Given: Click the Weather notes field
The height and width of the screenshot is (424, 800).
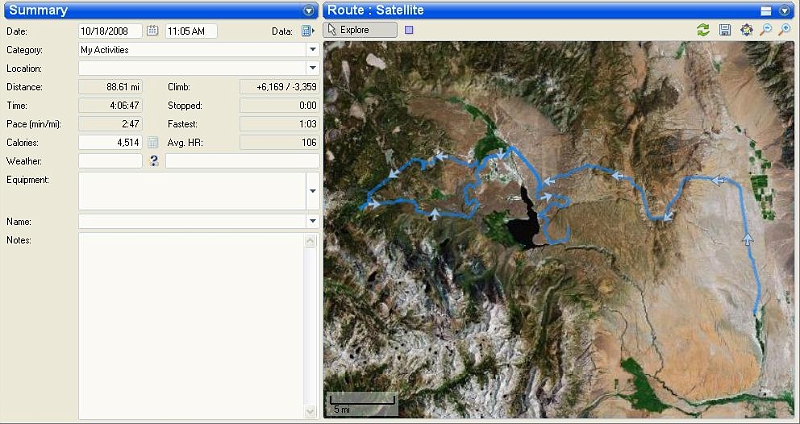Looking at the screenshot, I should 242,161.
